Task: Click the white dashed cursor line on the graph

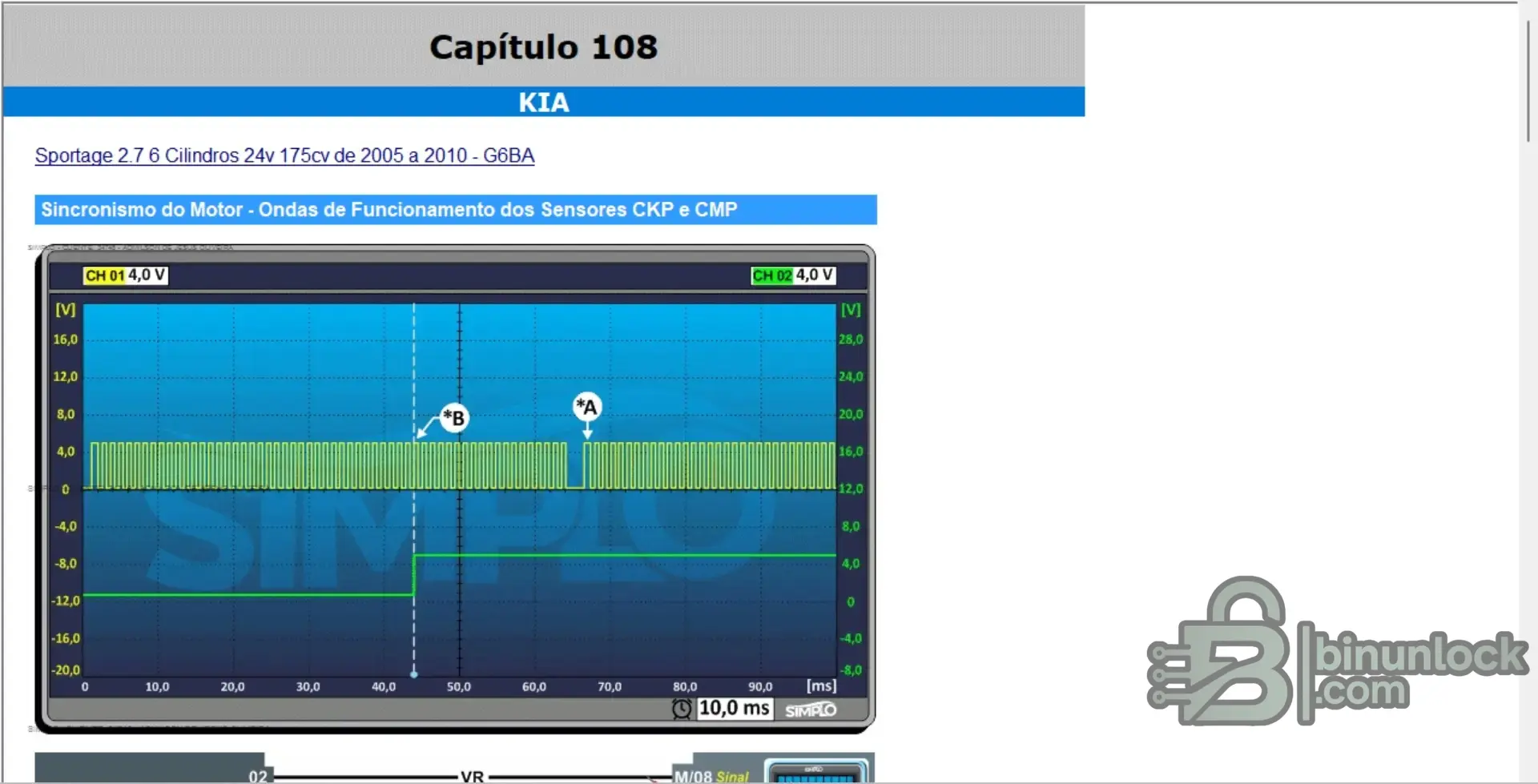Action: pyautogui.click(x=414, y=488)
